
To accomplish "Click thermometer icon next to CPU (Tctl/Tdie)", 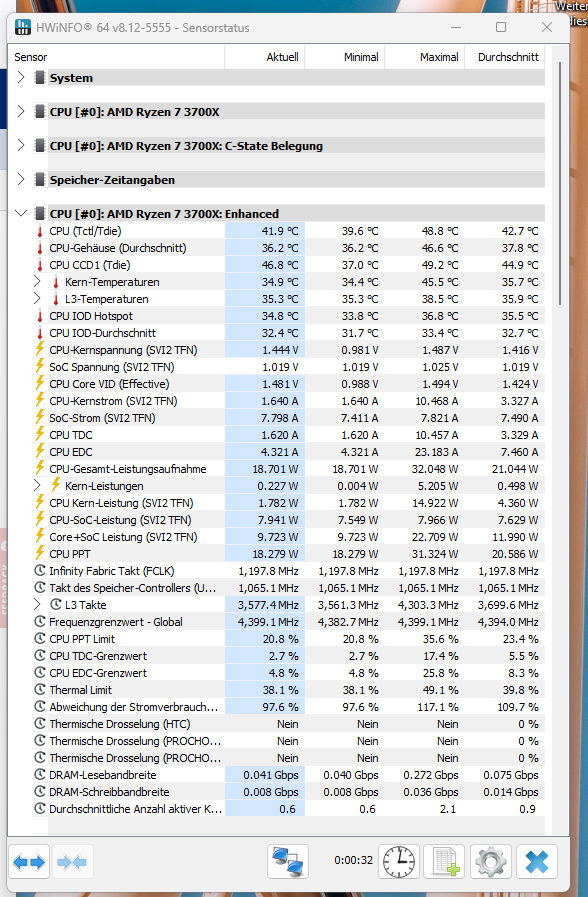I will [x=40, y=231].
